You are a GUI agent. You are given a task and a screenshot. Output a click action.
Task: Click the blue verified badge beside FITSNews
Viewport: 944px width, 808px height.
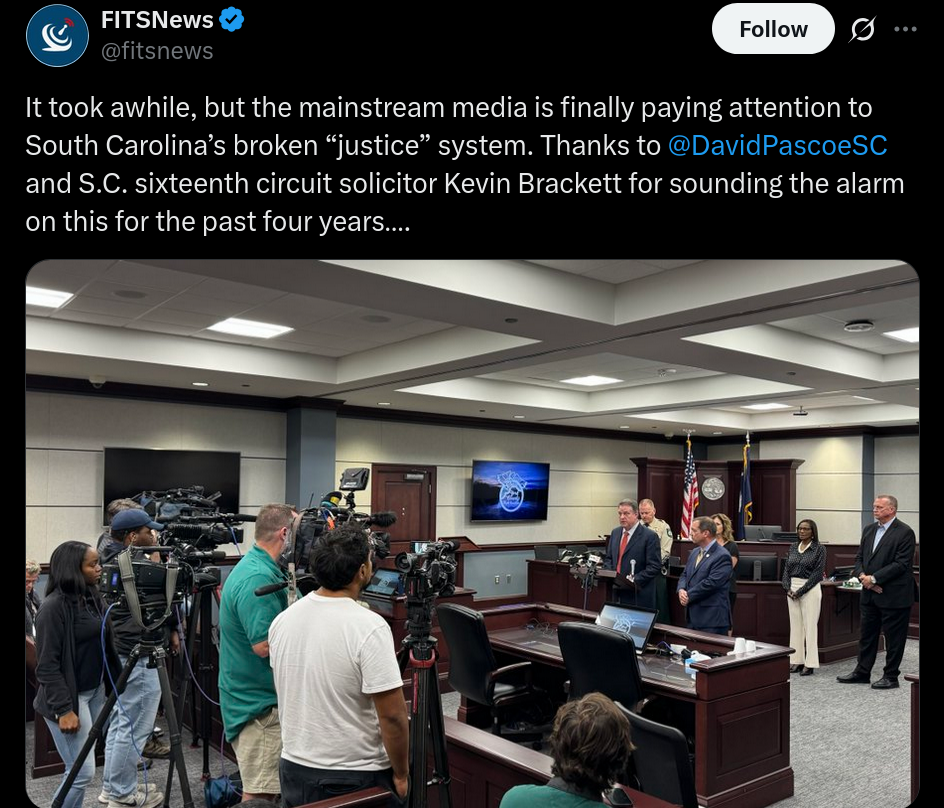(231, 20)
